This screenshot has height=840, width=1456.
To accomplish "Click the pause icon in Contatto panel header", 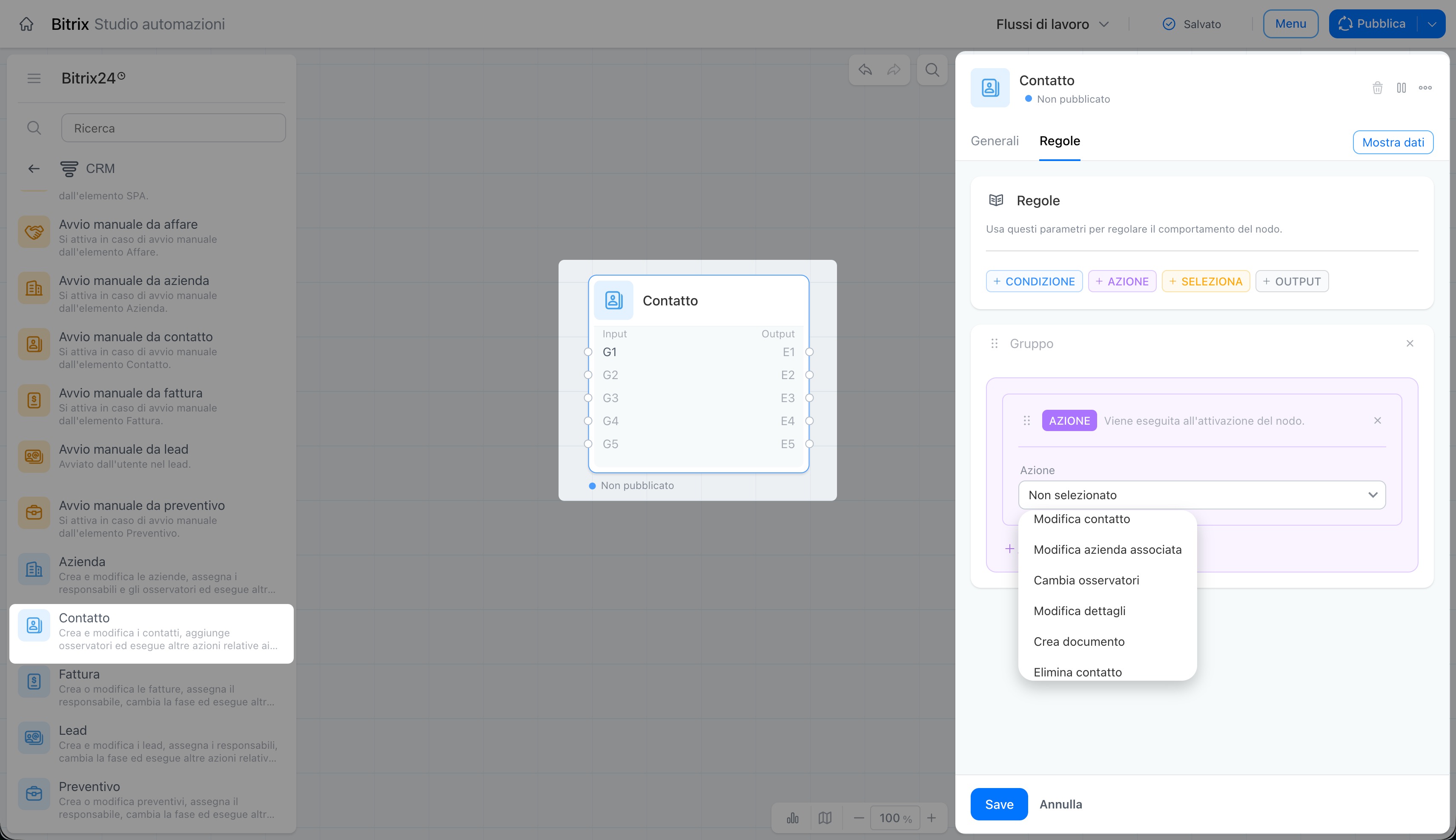I will (1401, 88).
